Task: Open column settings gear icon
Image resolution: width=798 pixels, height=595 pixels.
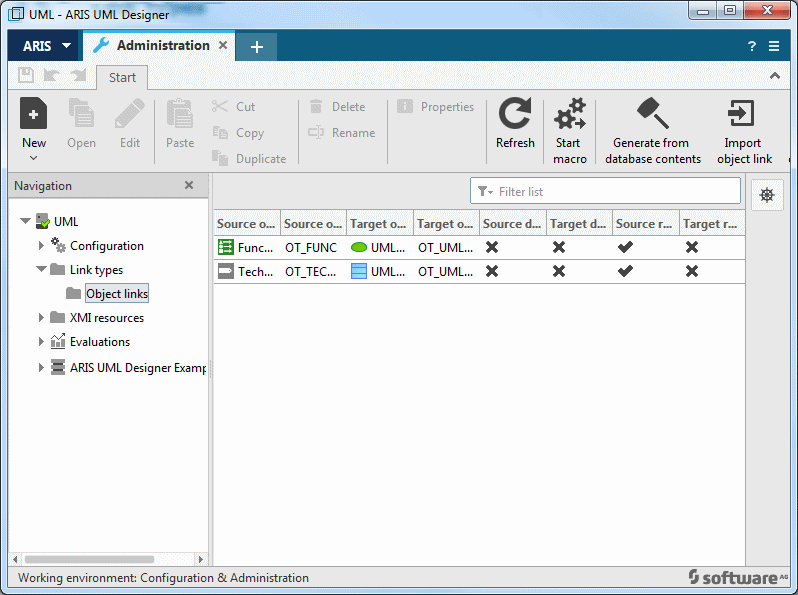Action: click(x=767, y=195)
